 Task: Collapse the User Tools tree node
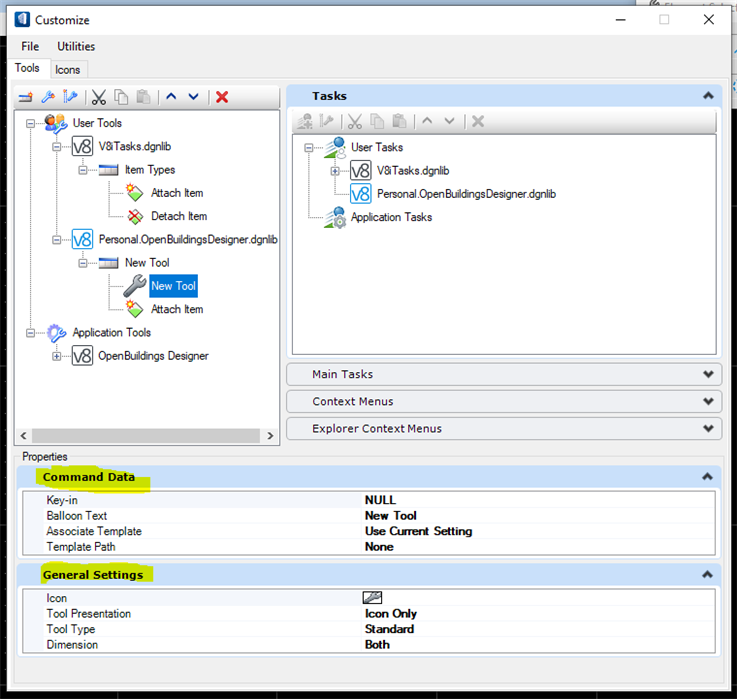click(x=31, y=124)
